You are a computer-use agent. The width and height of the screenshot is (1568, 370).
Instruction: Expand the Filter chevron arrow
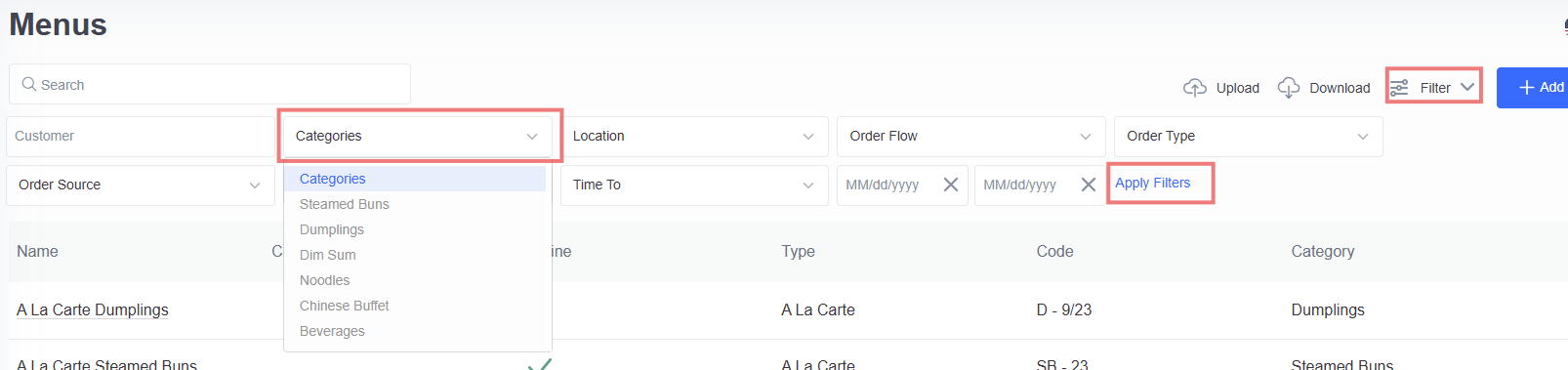click(x=1467, y=87)
